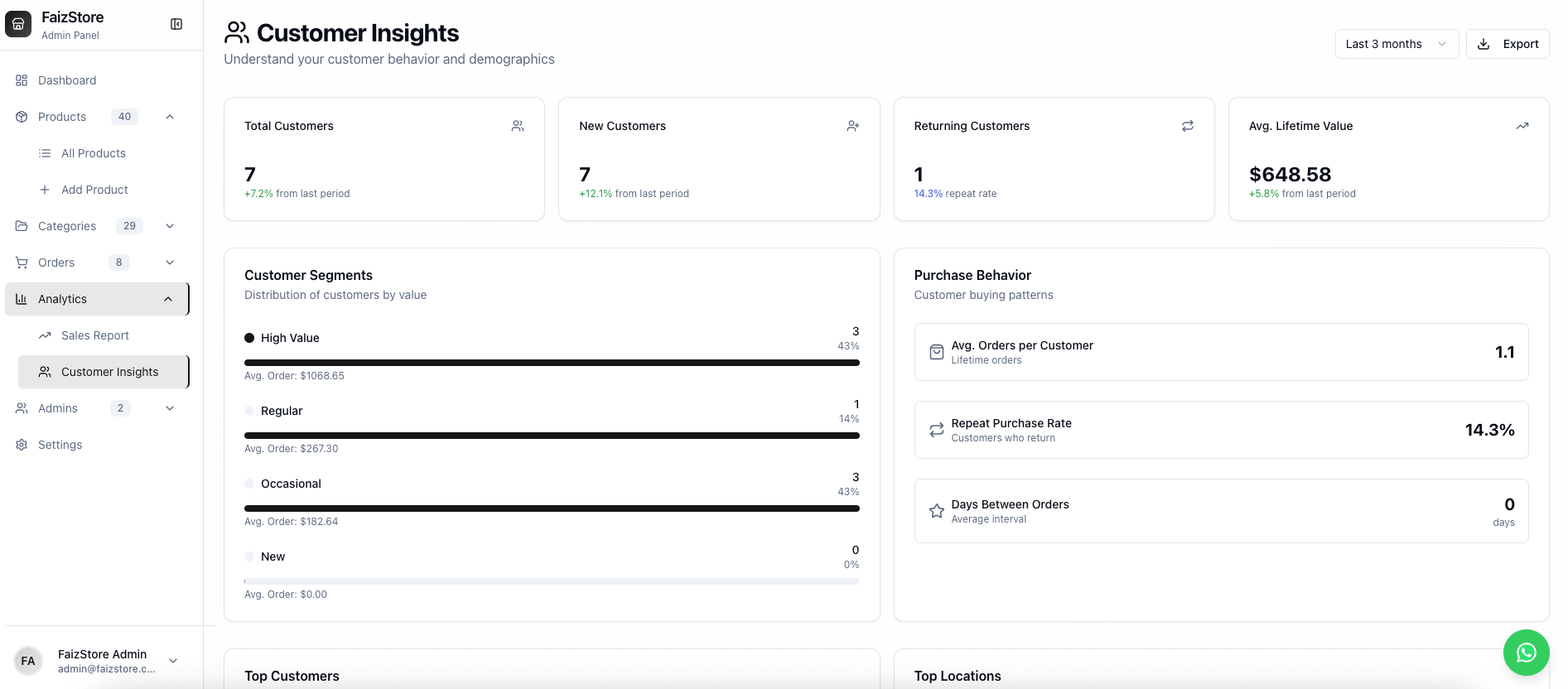Click the FaizStore shop logo icon
The height and width of the screenshot is (689, 1568).
click(18, 24)
